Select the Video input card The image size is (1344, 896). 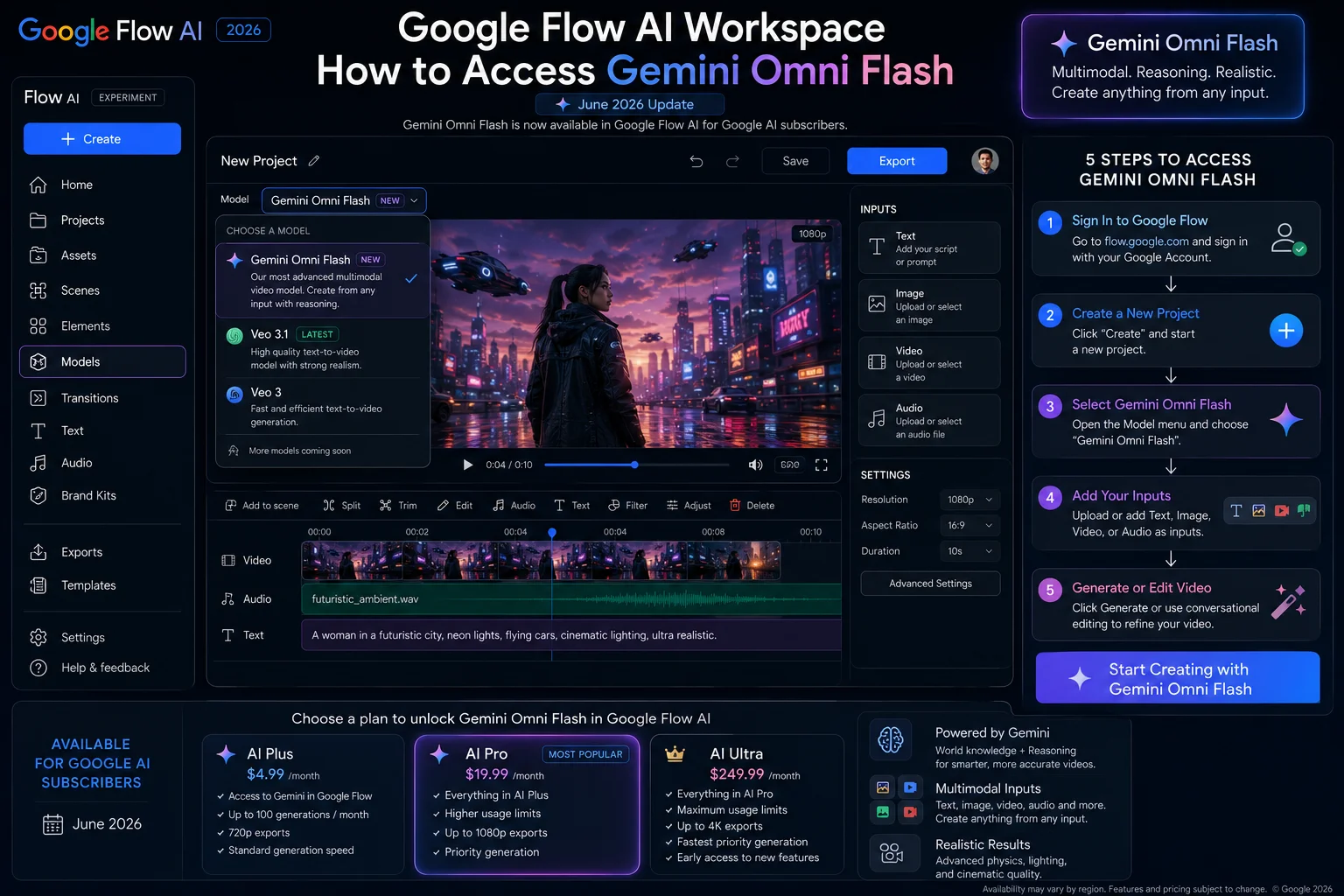[x=929, y=363]
